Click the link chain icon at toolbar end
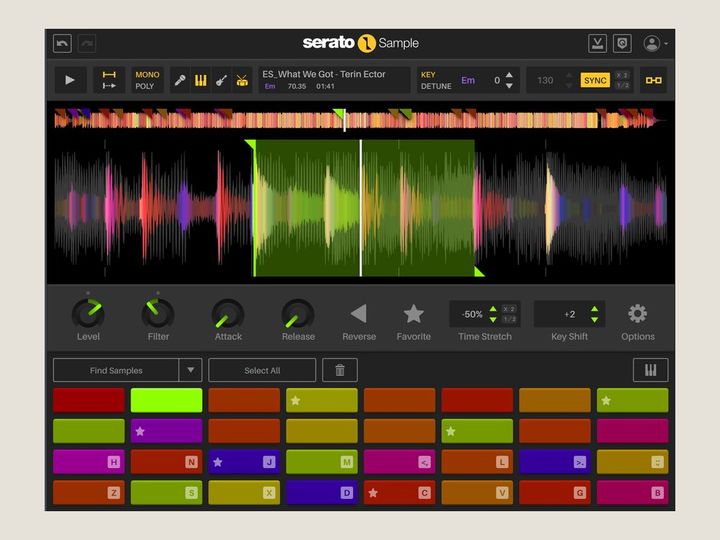Image resolution: width=720 pixels, height=540 pixels. (x=653, y=80)
